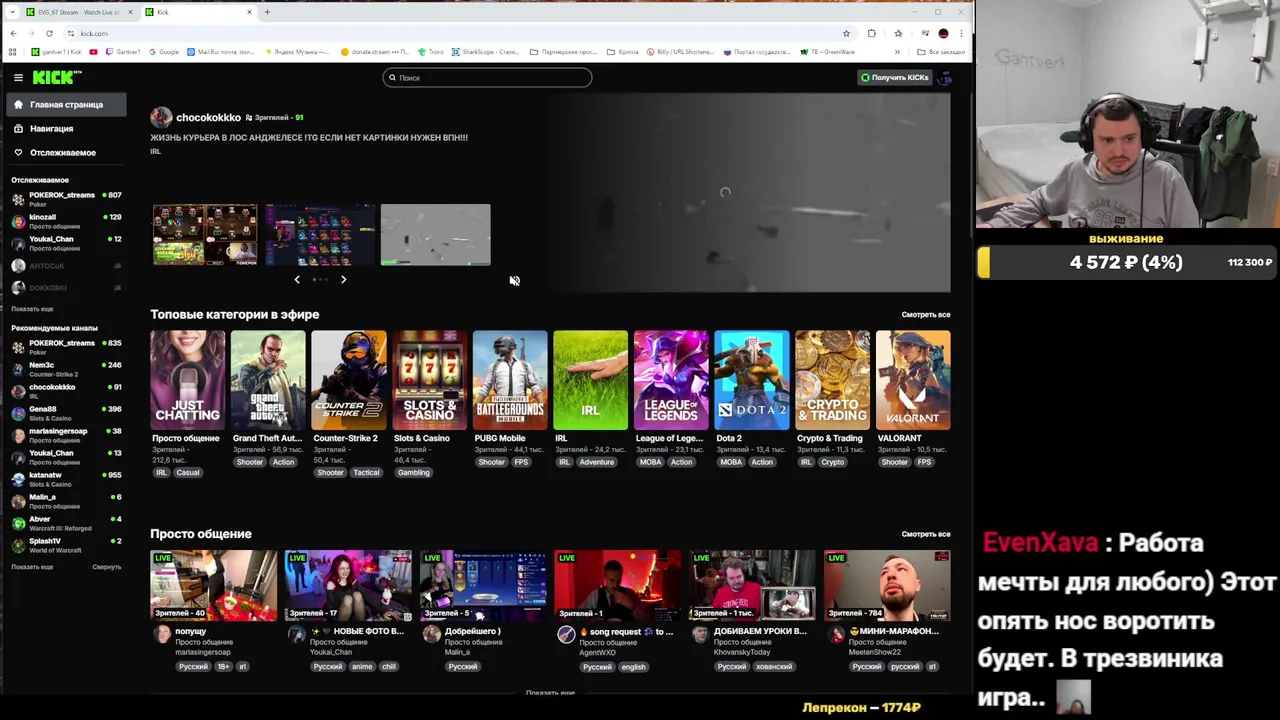Go to Главная страница in sidebar
Image resolution: width=1280 pixels, height=720 pixels.
click(65, 104)
